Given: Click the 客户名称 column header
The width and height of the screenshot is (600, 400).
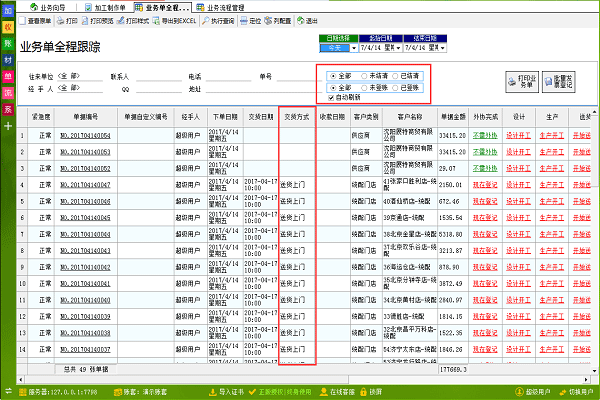Looking at the screenshot, I should tap(410, 117).
